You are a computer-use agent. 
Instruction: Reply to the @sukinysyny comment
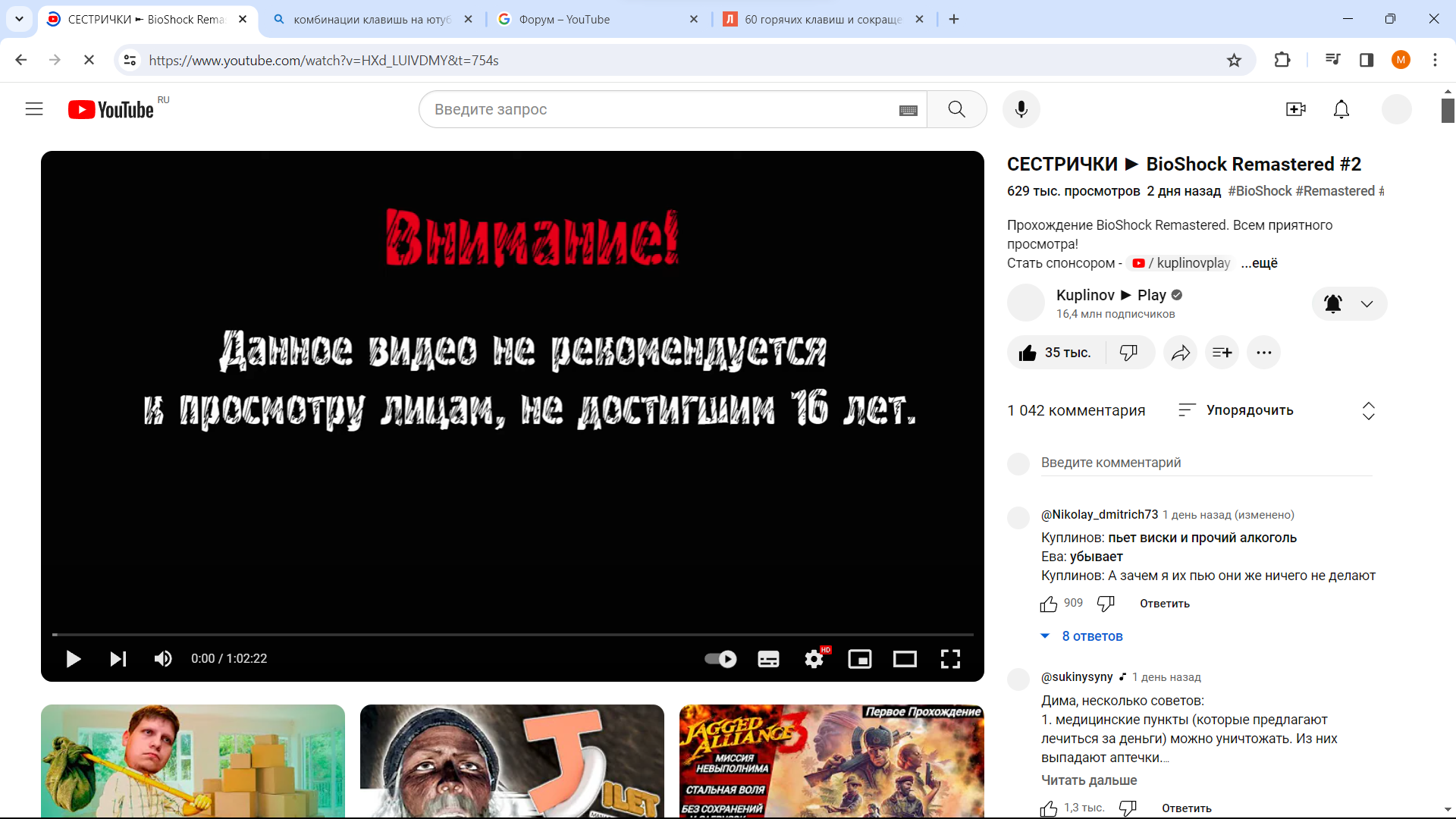[x=1187, y=808]
